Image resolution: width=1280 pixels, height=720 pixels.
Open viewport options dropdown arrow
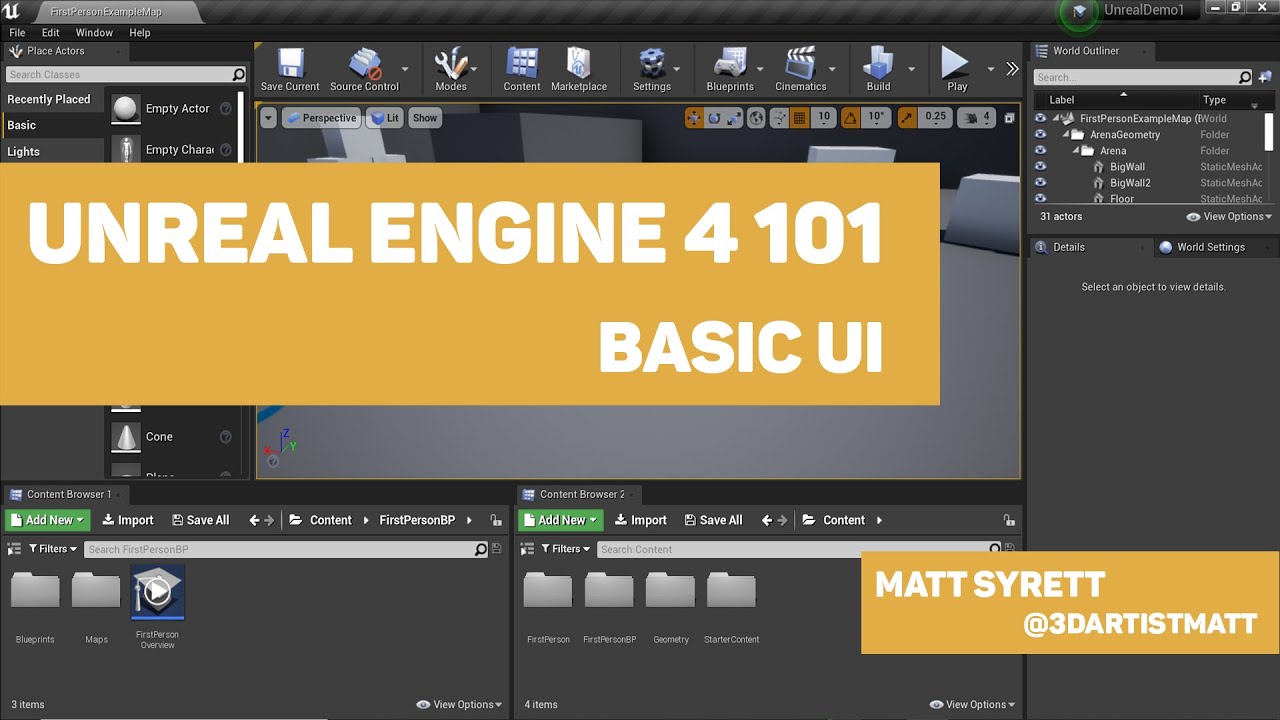268,118
